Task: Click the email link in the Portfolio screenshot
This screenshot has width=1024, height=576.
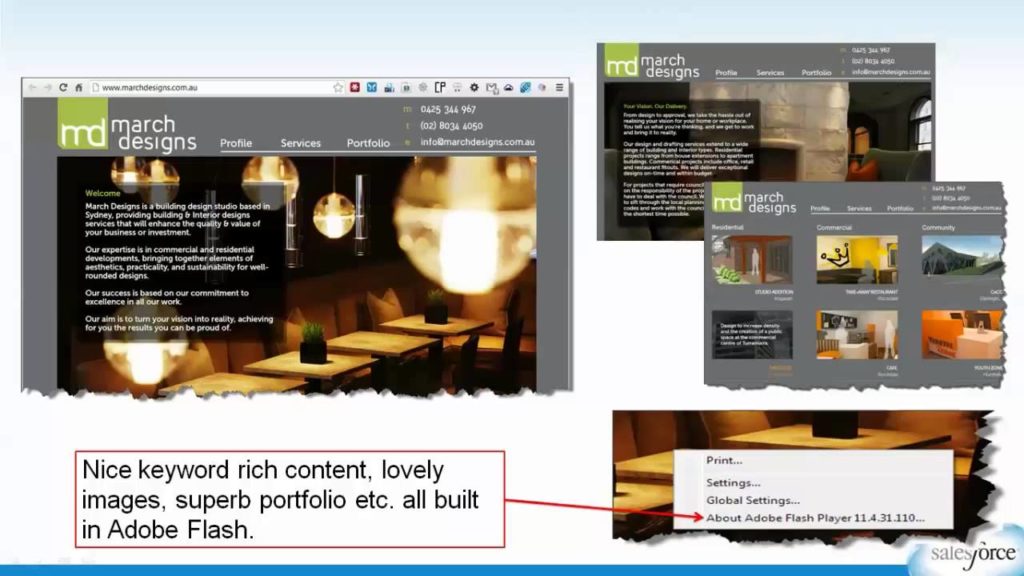Action: [x=967, y=208]
